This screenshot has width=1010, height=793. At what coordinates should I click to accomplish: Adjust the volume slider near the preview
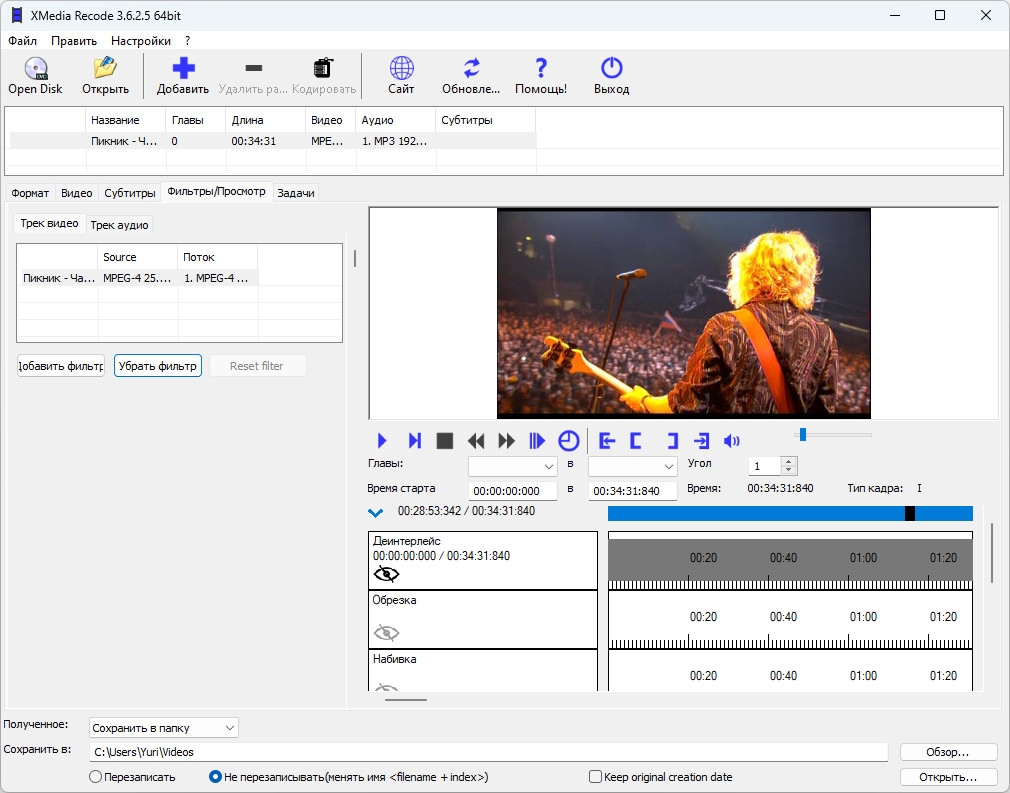803,434
